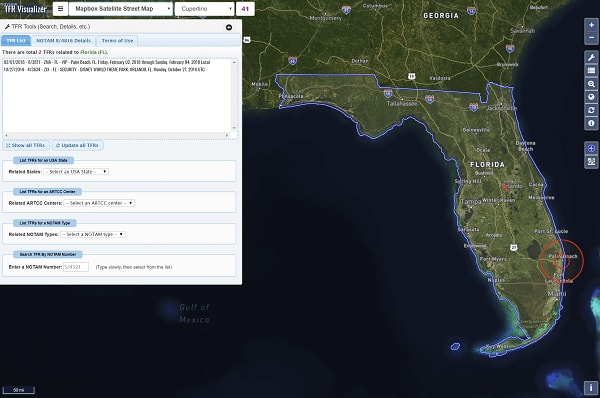Image resolution: width=600 pixels, height=398 pixels.
Task: Collapse the TFR Tools panel with arrow icon
Action: point(229,27)
